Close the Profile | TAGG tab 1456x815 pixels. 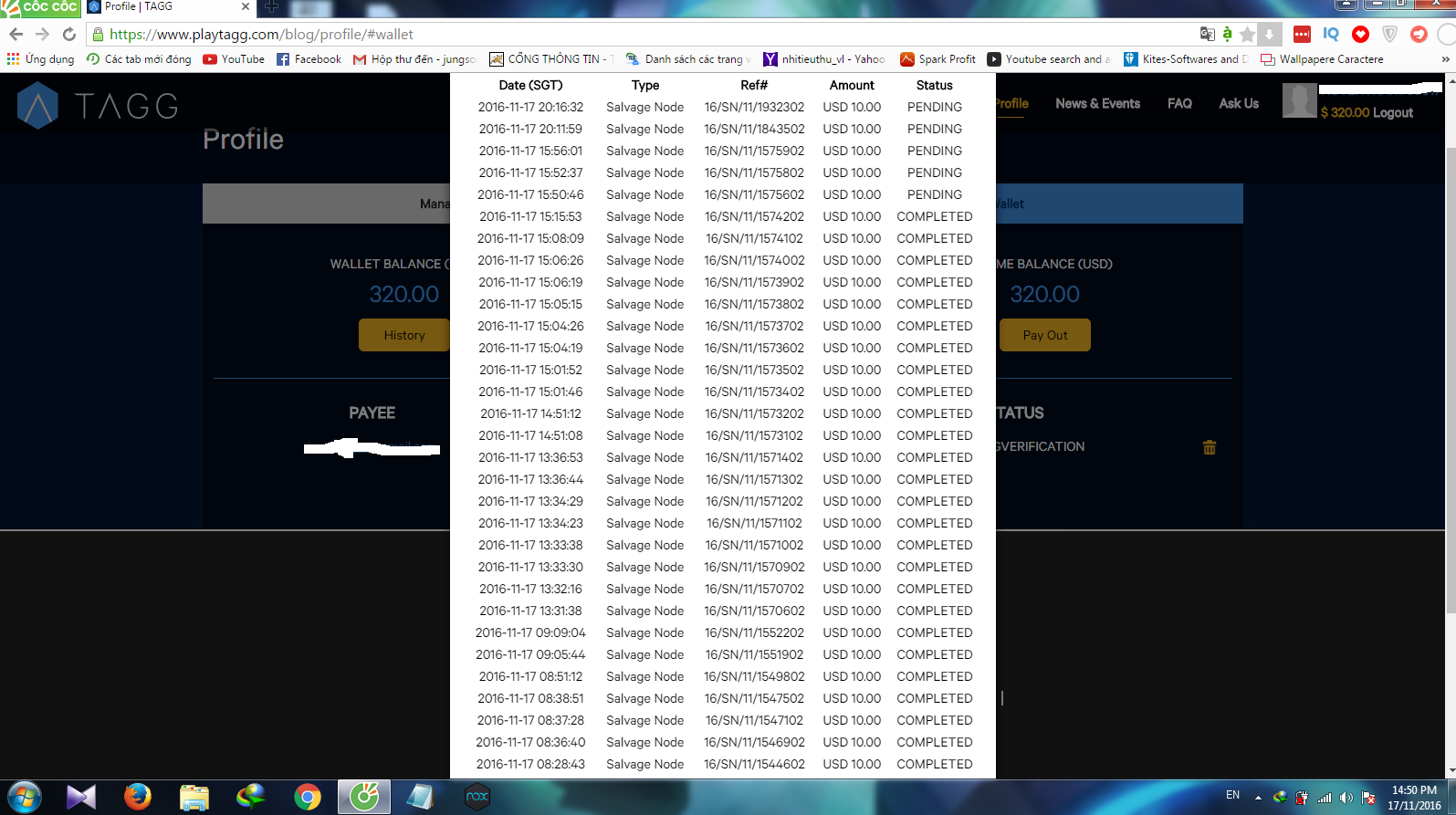click(246, 6)
